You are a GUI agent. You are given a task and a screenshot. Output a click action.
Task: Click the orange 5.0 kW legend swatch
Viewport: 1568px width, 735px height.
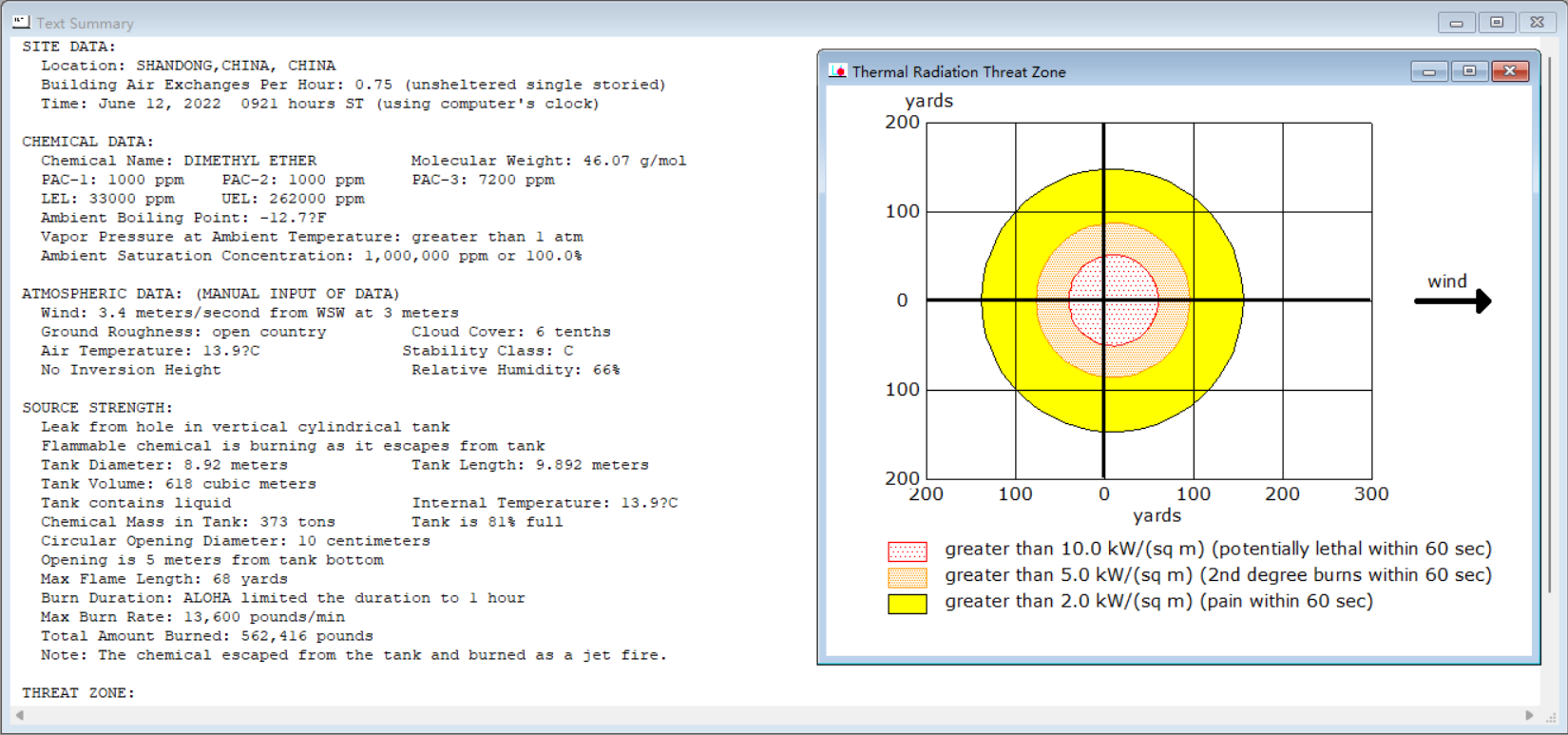(907, 577)
